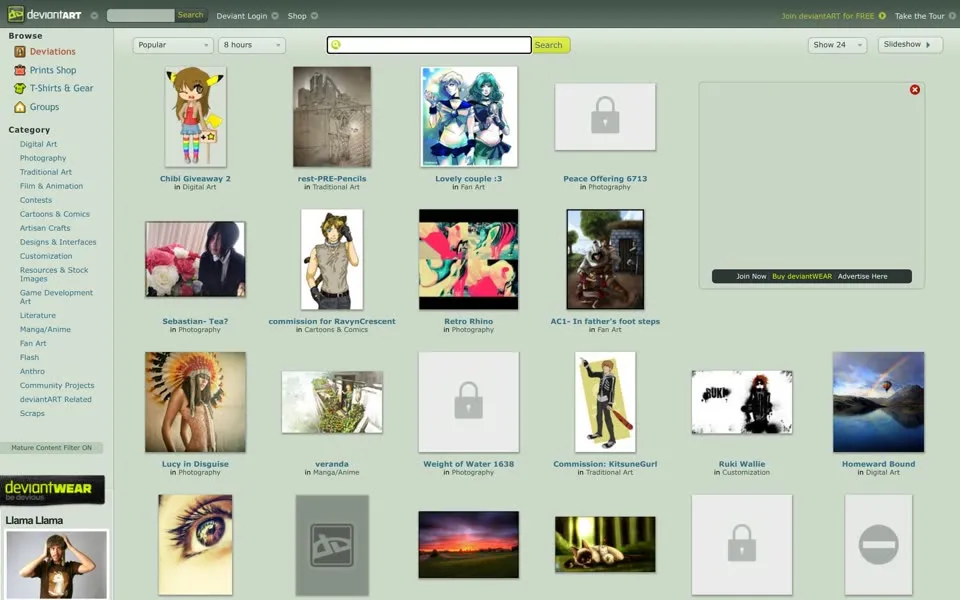Focus the main search input field
This screenshot has width=960, height=600.
point(429,45)
